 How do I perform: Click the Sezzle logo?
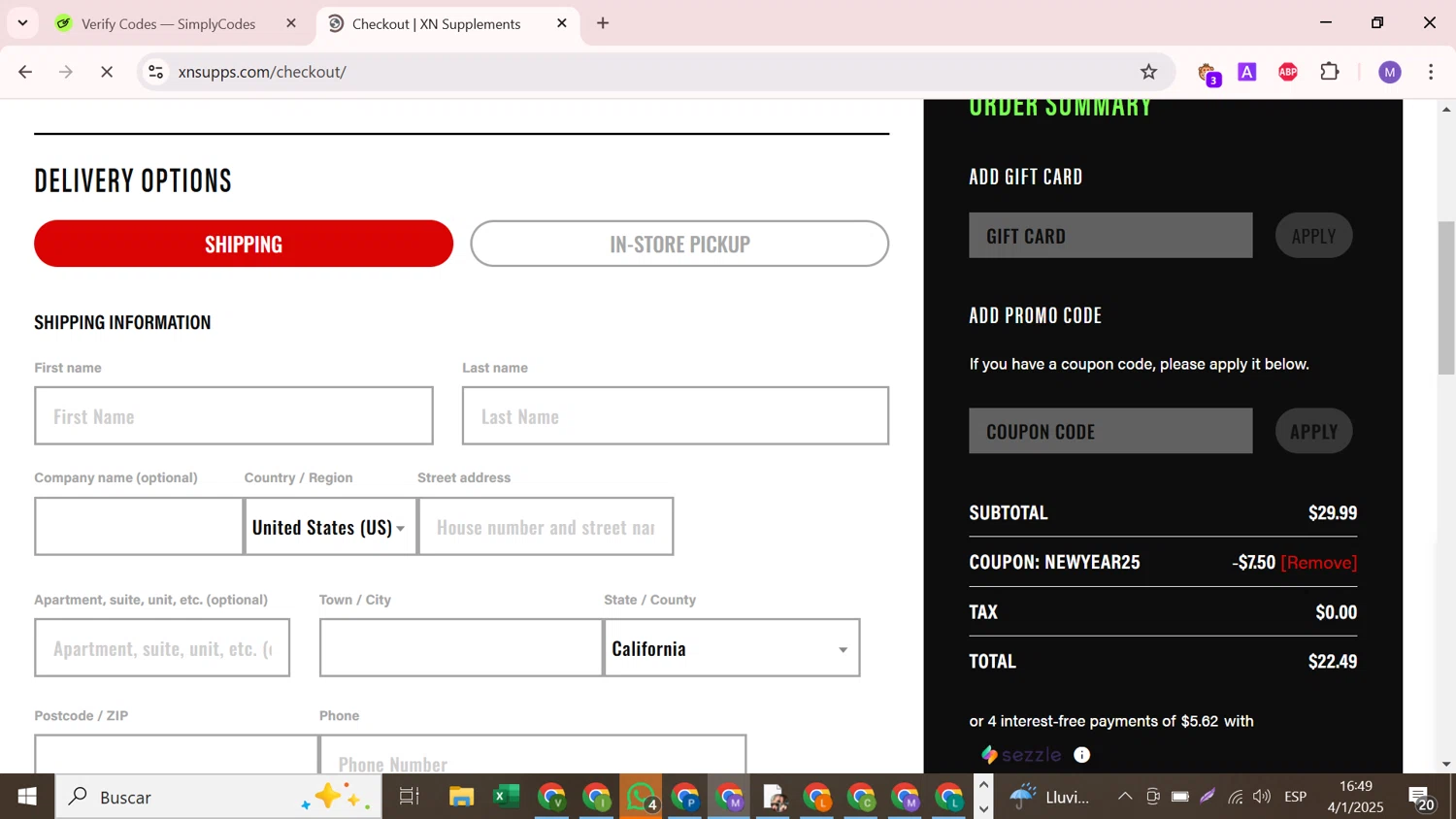(x=1021, y=755)
